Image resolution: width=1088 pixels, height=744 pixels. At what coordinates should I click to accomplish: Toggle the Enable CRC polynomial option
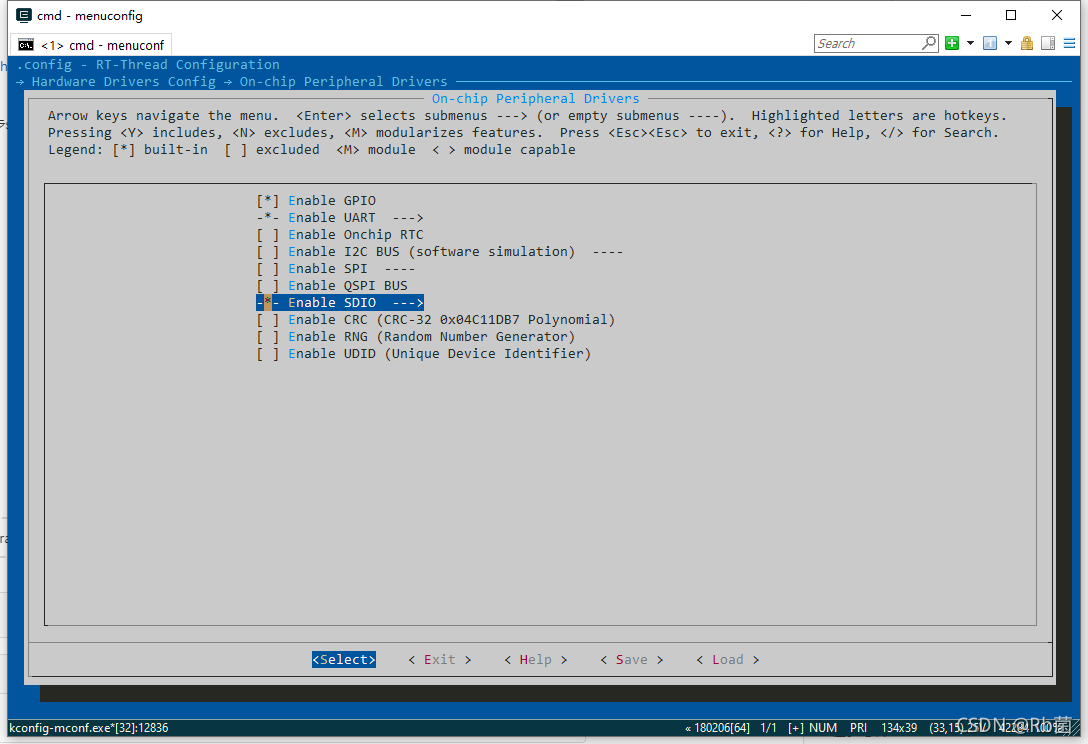click(x=435, y=320)
